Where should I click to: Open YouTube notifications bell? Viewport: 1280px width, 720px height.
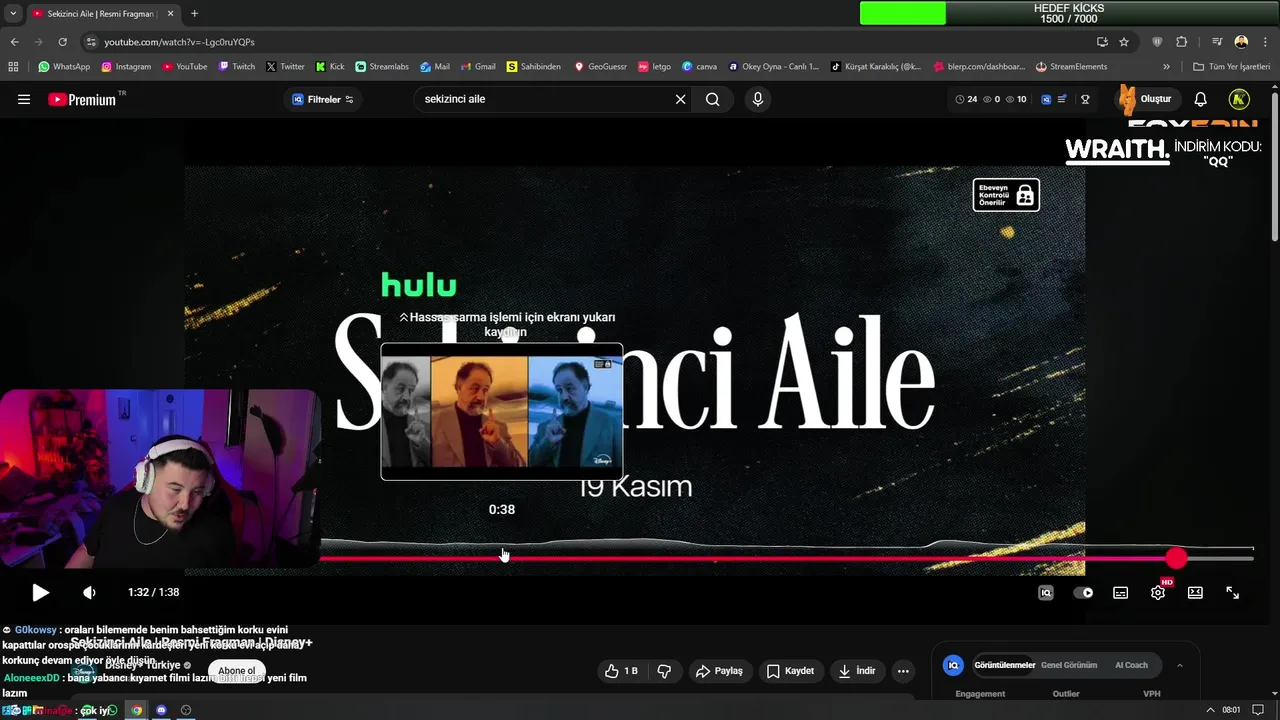[x=1200, y=99]
